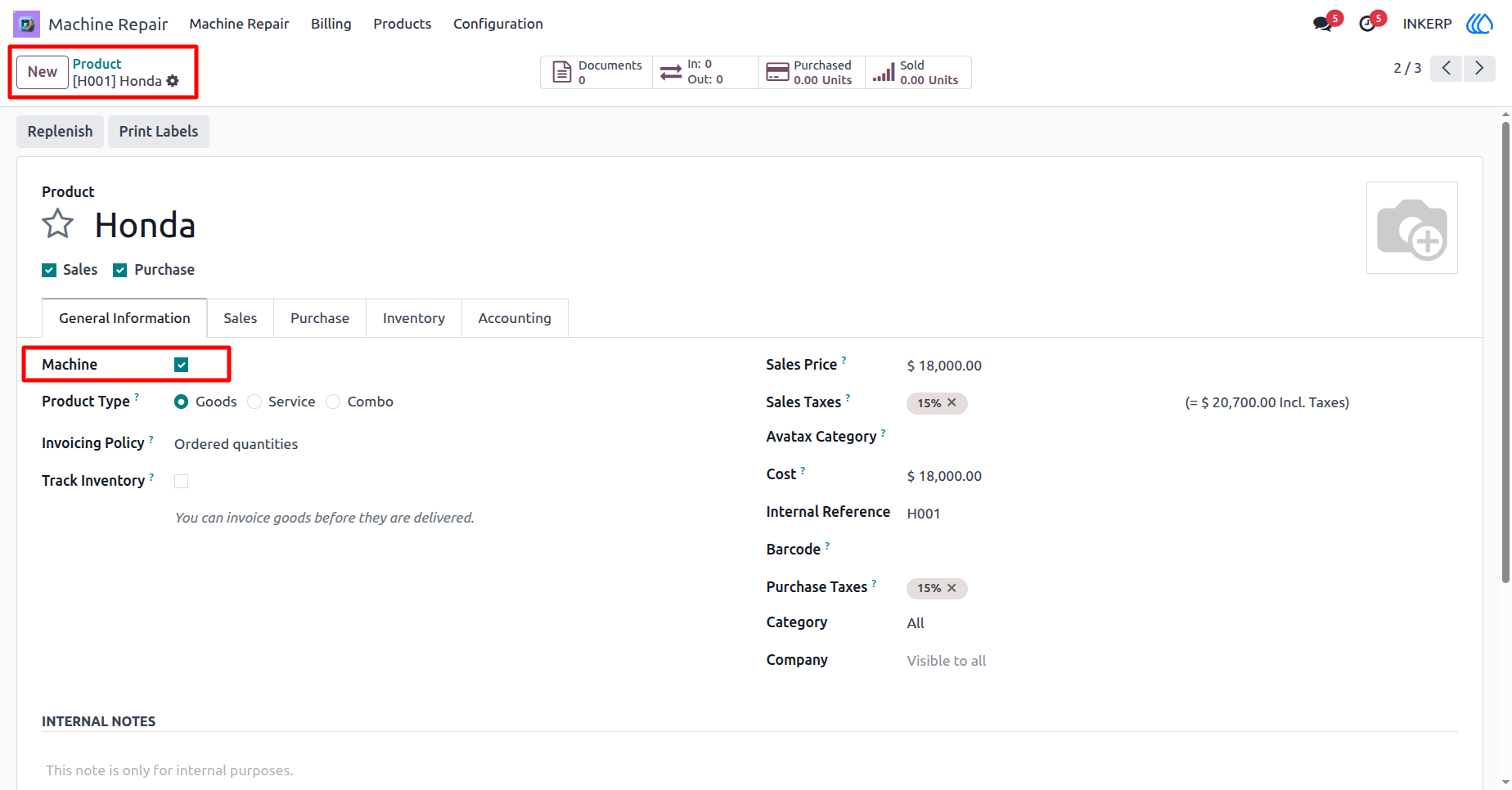1512x790 pixels.
Task: Open the Billing menu
Action: point(331,24)
